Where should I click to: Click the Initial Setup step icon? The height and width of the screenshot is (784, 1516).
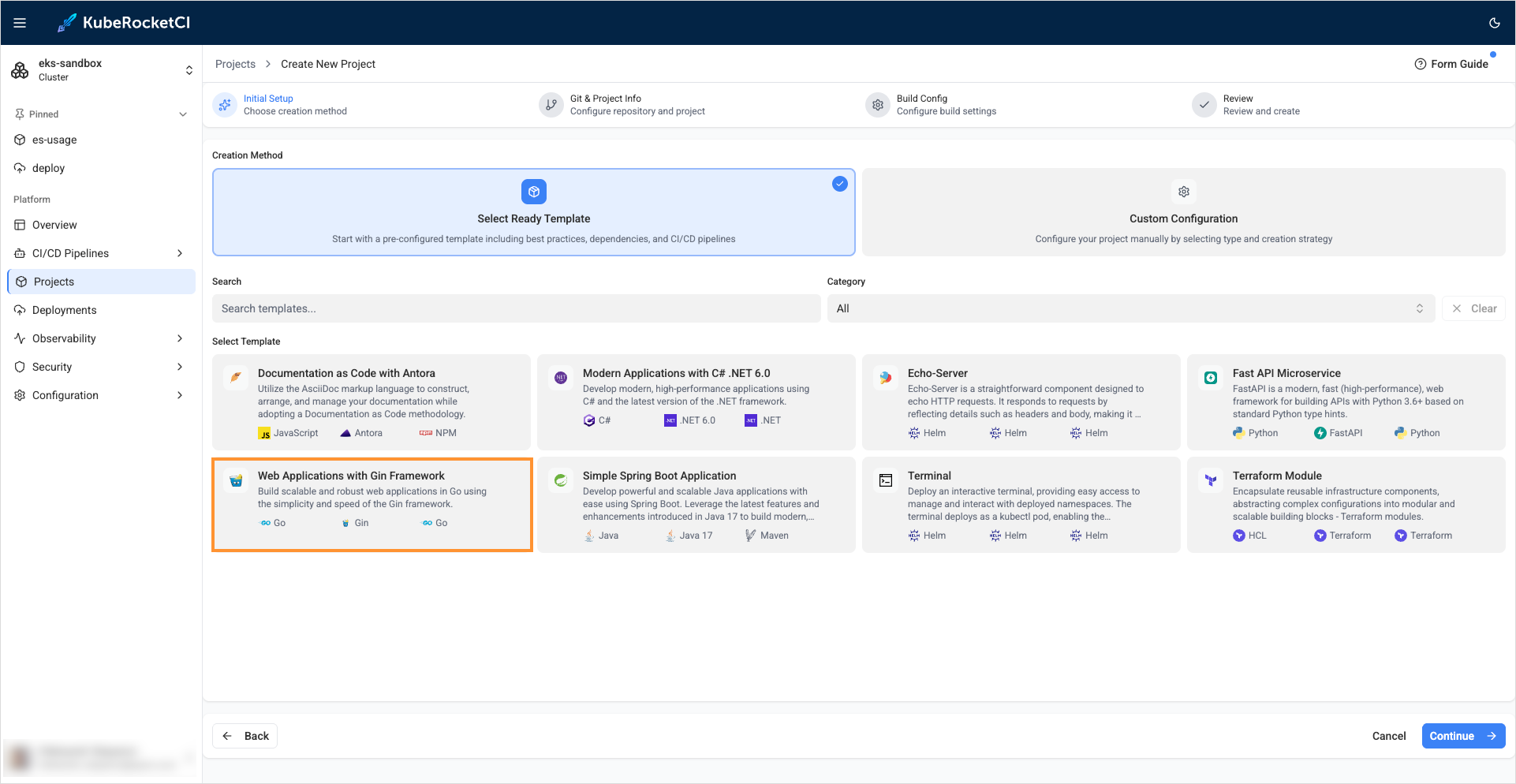(224, 104)
